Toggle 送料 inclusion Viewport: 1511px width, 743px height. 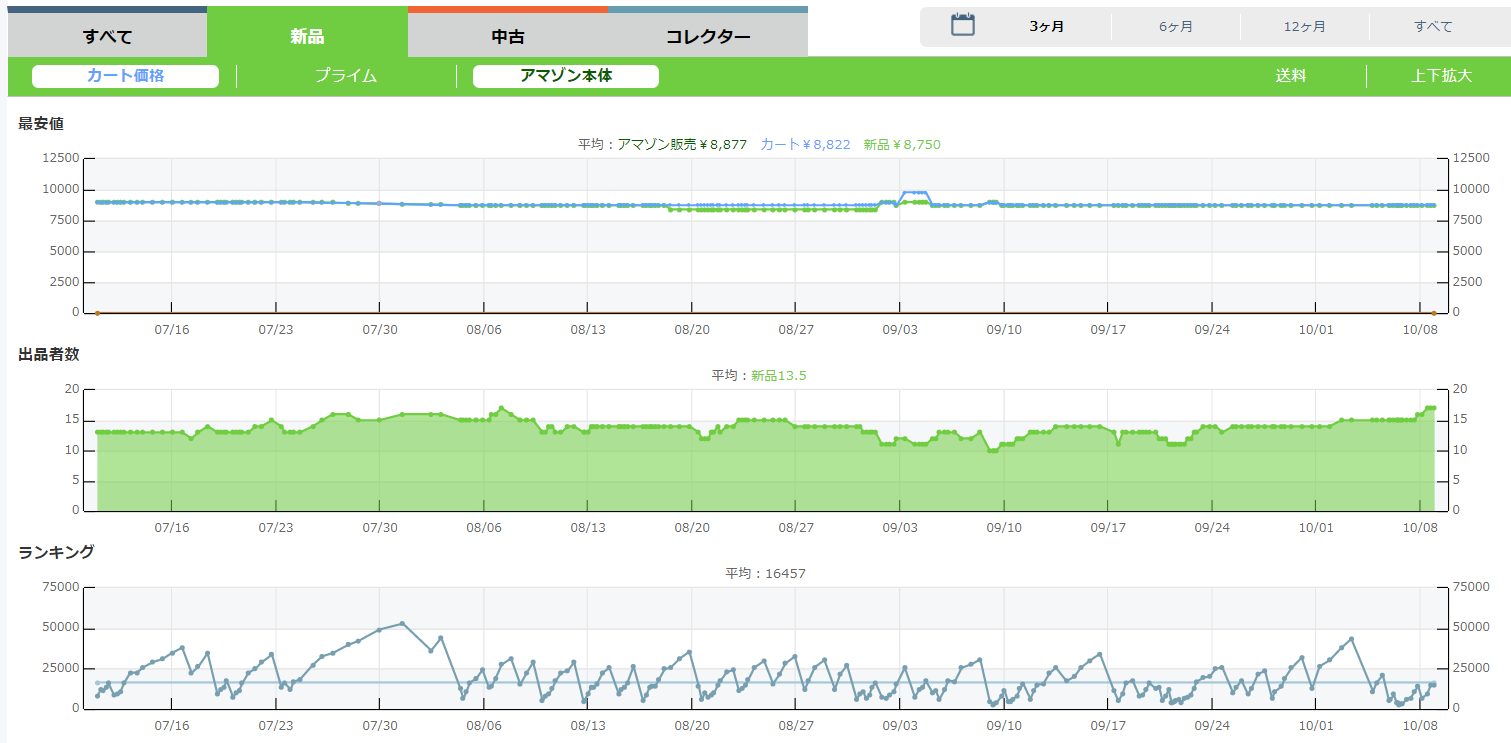(x=1290, y=76)
